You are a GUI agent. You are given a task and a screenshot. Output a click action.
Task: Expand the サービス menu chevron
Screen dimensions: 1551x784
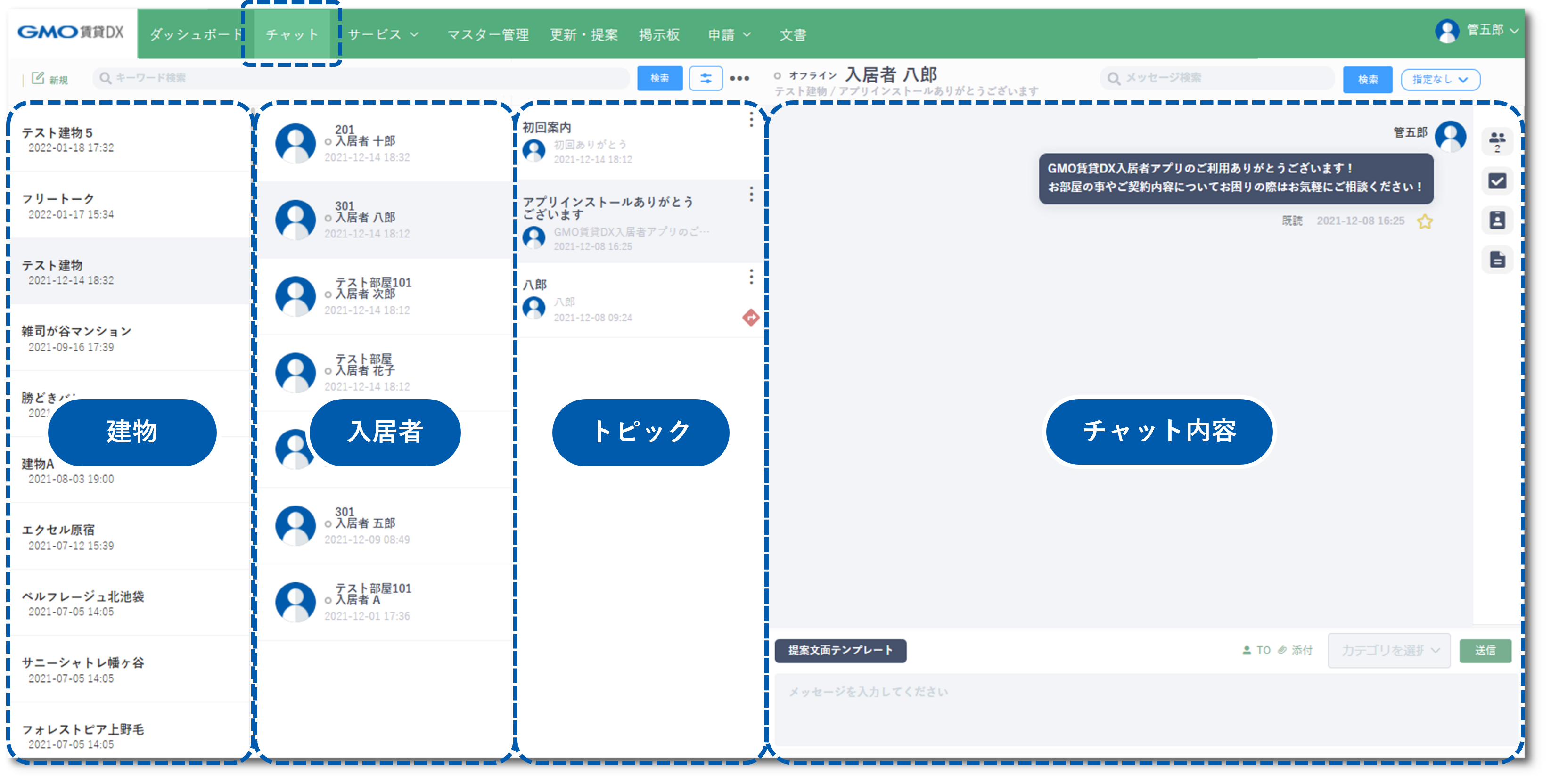(414, 34)
